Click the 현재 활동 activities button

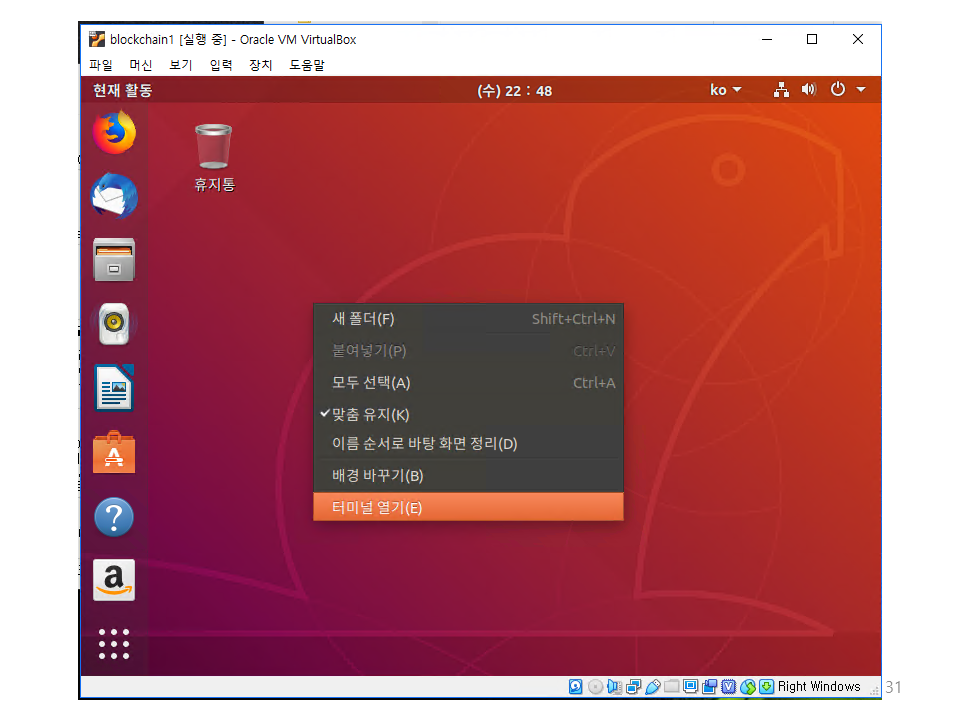122,91
